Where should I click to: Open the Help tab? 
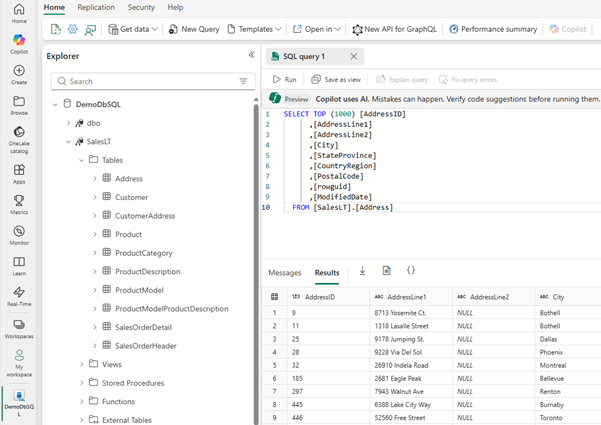pos(175,7)
